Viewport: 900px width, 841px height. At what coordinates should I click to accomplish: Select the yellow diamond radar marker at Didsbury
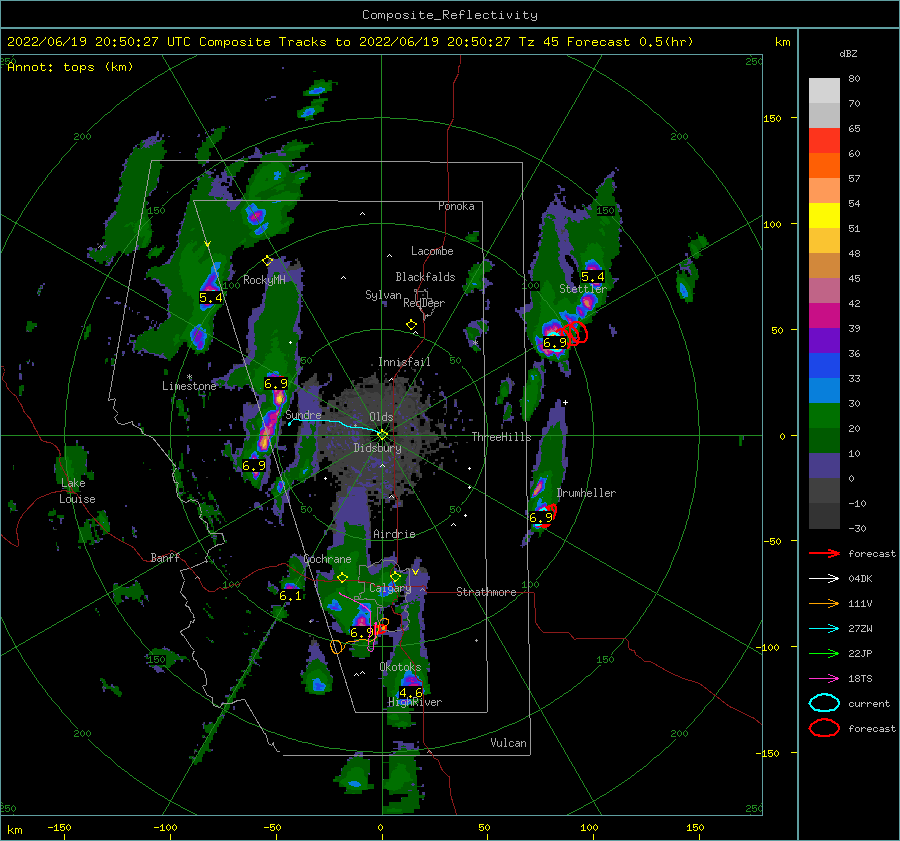[x=382, y=435]
